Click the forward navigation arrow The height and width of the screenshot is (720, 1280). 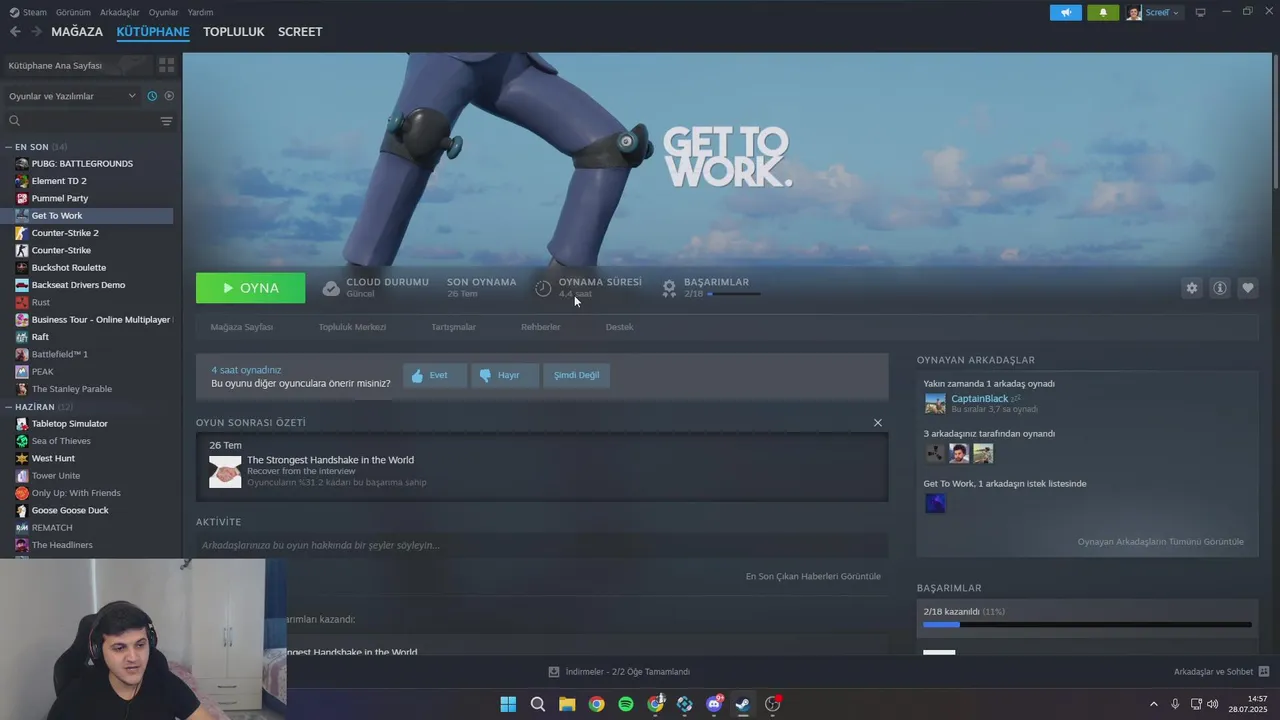point(36,32)
